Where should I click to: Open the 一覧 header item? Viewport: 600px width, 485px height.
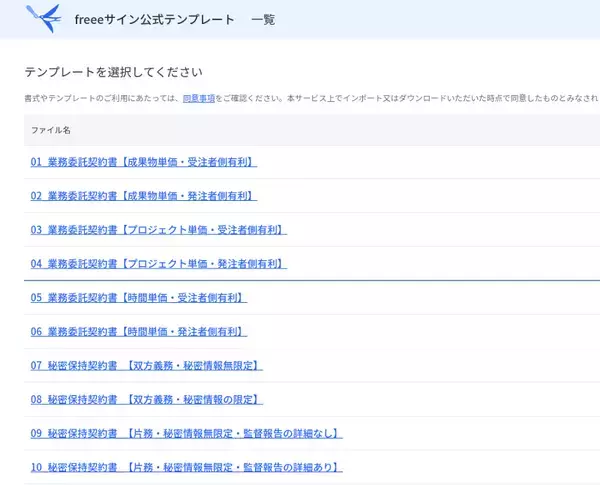263,20
